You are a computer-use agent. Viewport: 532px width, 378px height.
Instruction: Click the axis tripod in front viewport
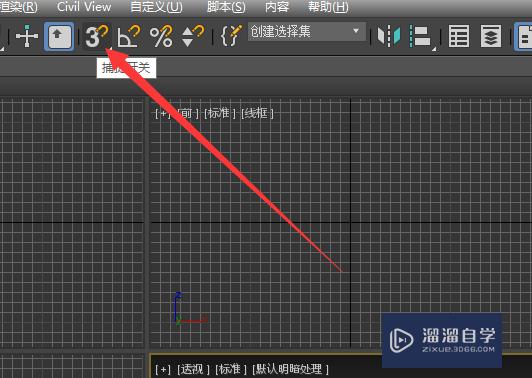[189, 308]
